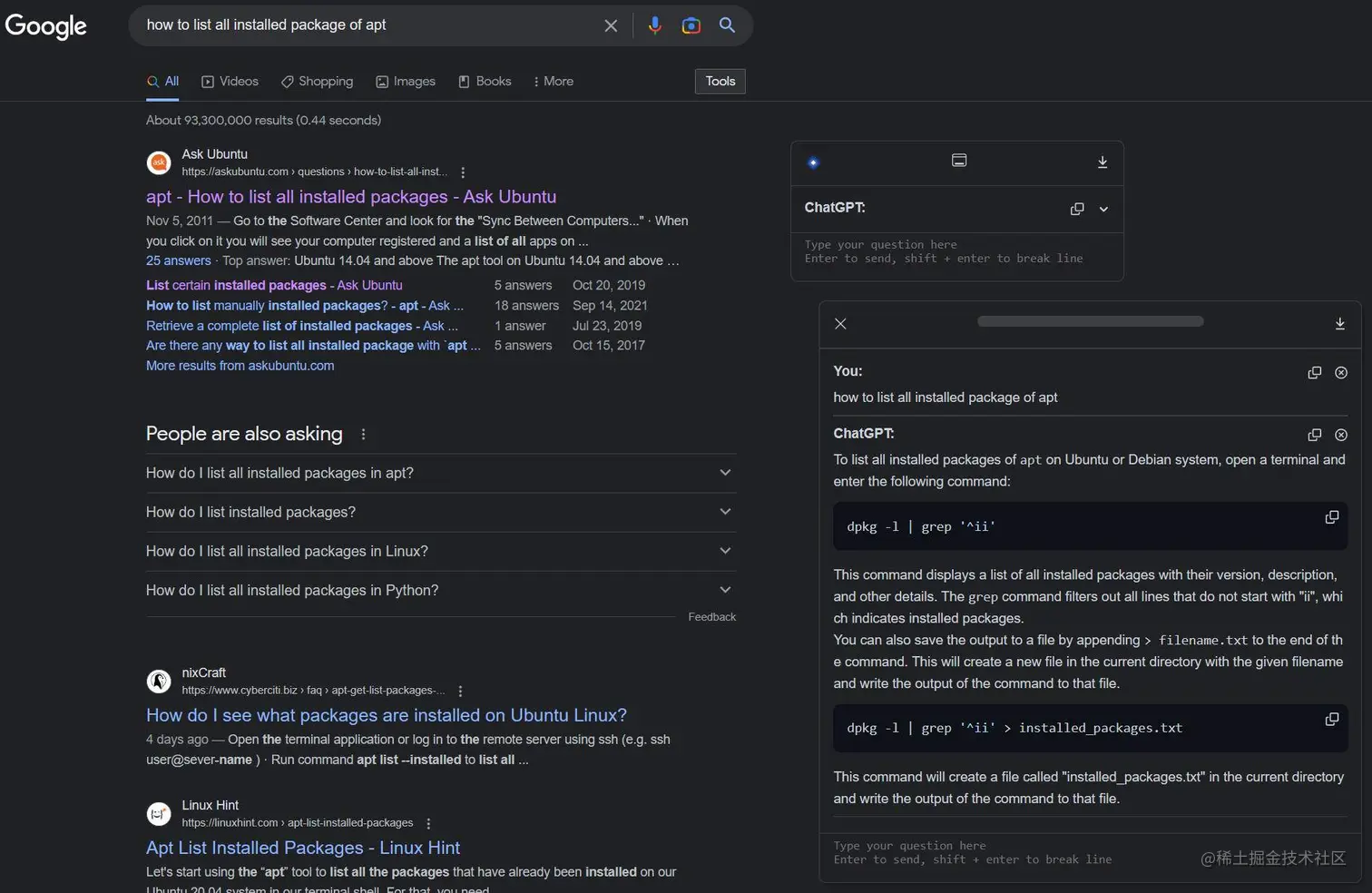Expand 'installed packages in Linux?' question
Viewport: 1372px width, 893px height.
point(441,551)
